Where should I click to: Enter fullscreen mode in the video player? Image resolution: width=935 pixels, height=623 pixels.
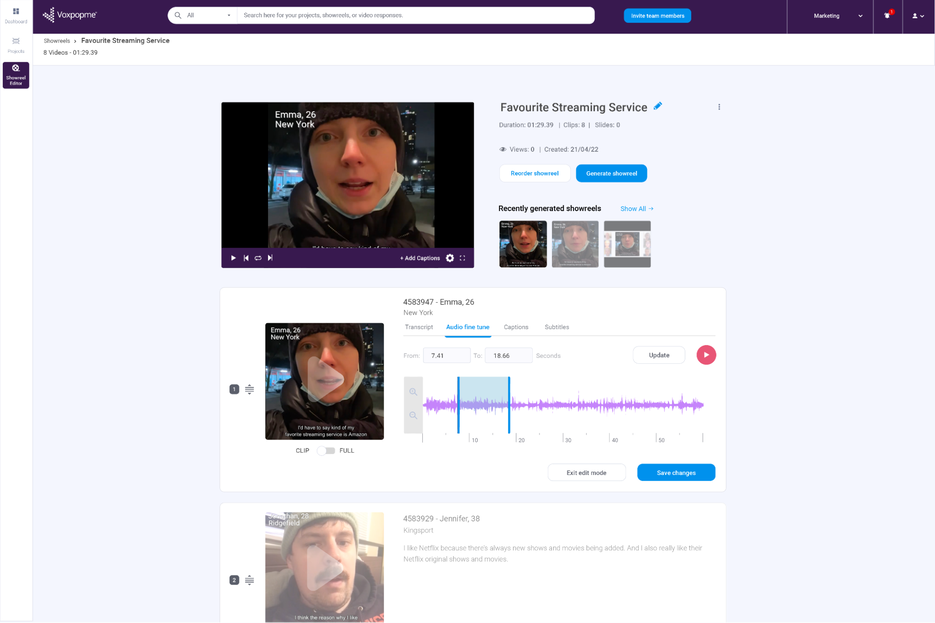[461, 257]
